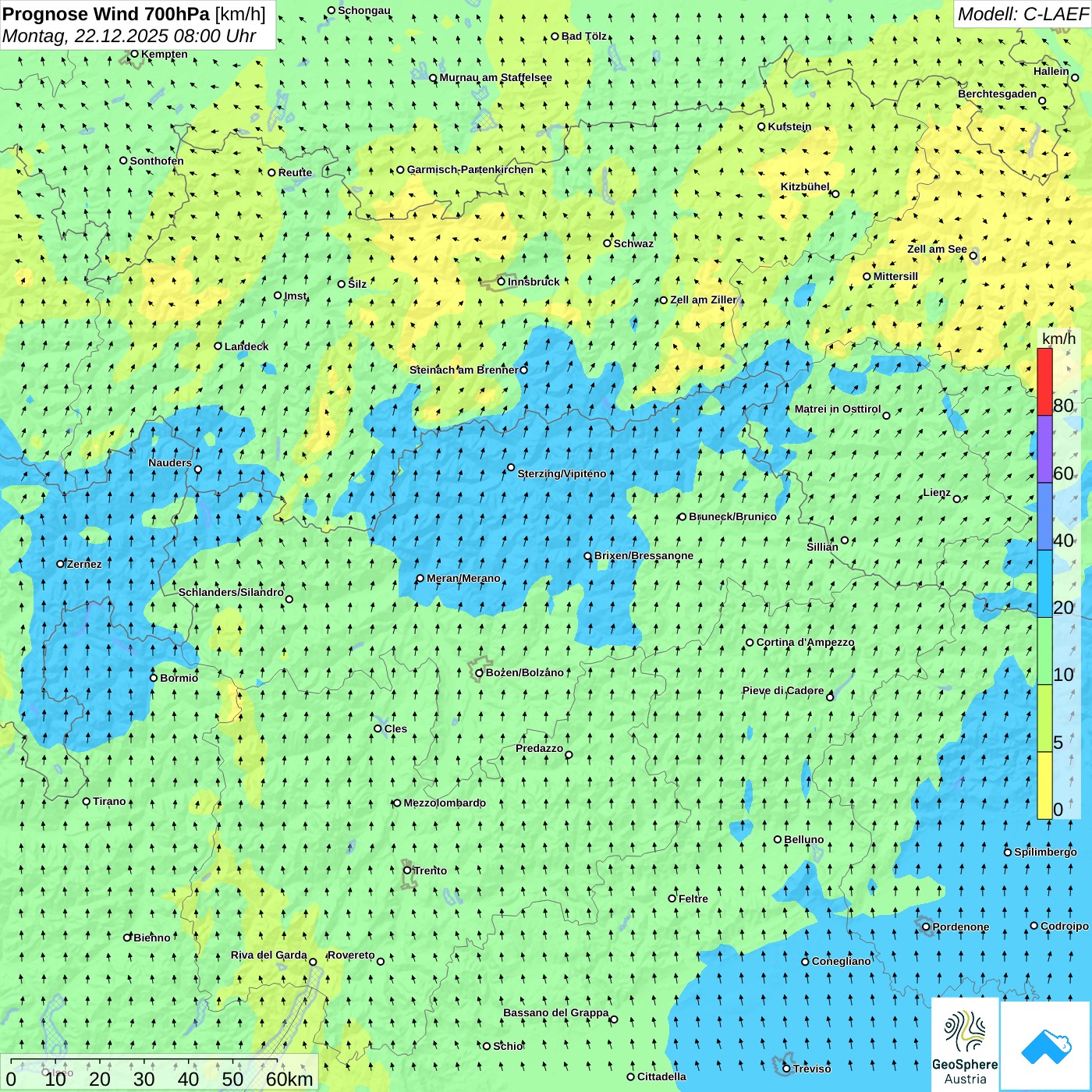The width and height of the screenshot is (1092, 1092).
Task: Click the 'Schwaz' label
Action: (x=633, y=243)
